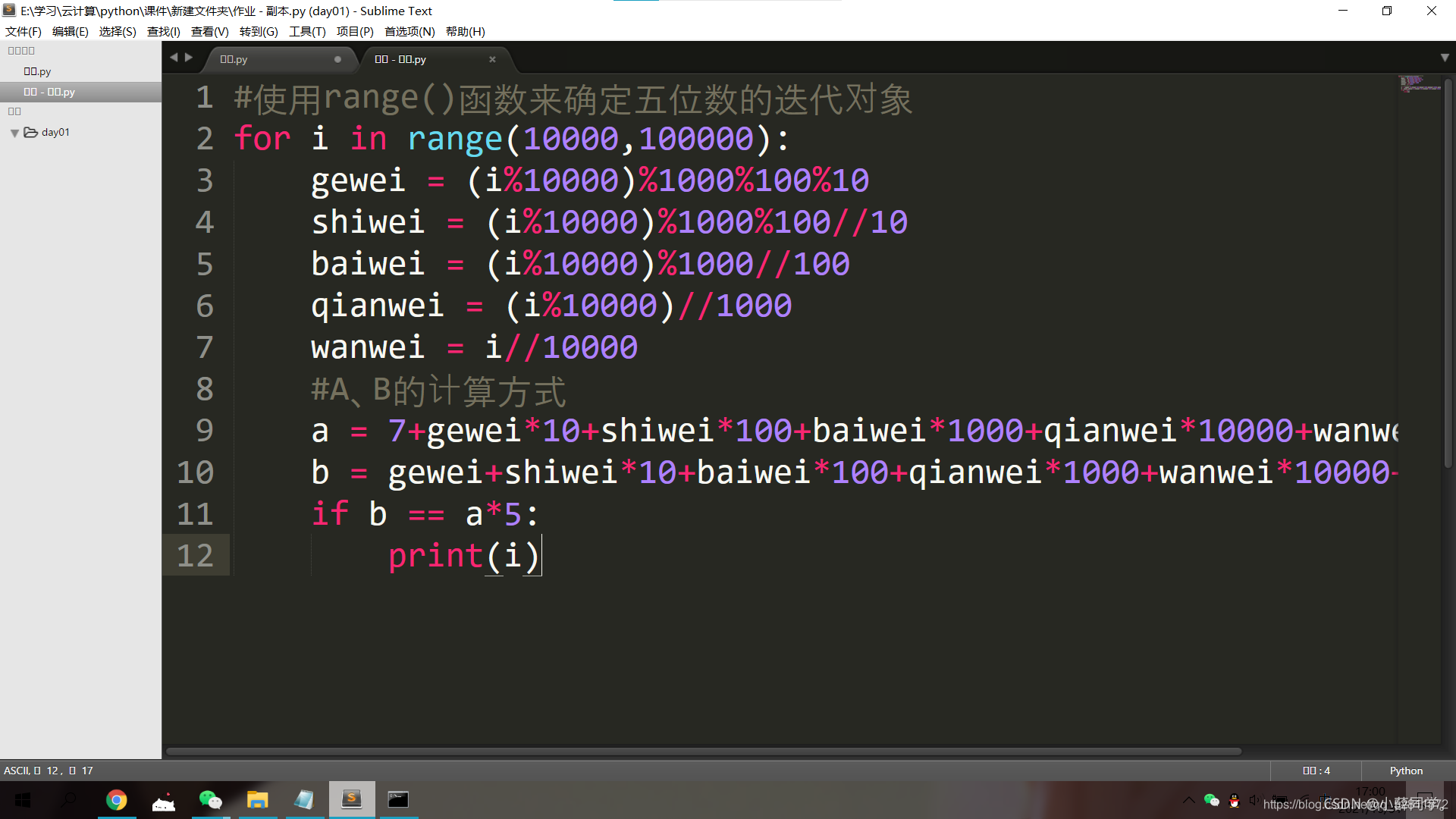Open the white cake-shaped app in taskbar
Image resolution: width=1456 pixels, height=819 pixels.
coord(163,800)
